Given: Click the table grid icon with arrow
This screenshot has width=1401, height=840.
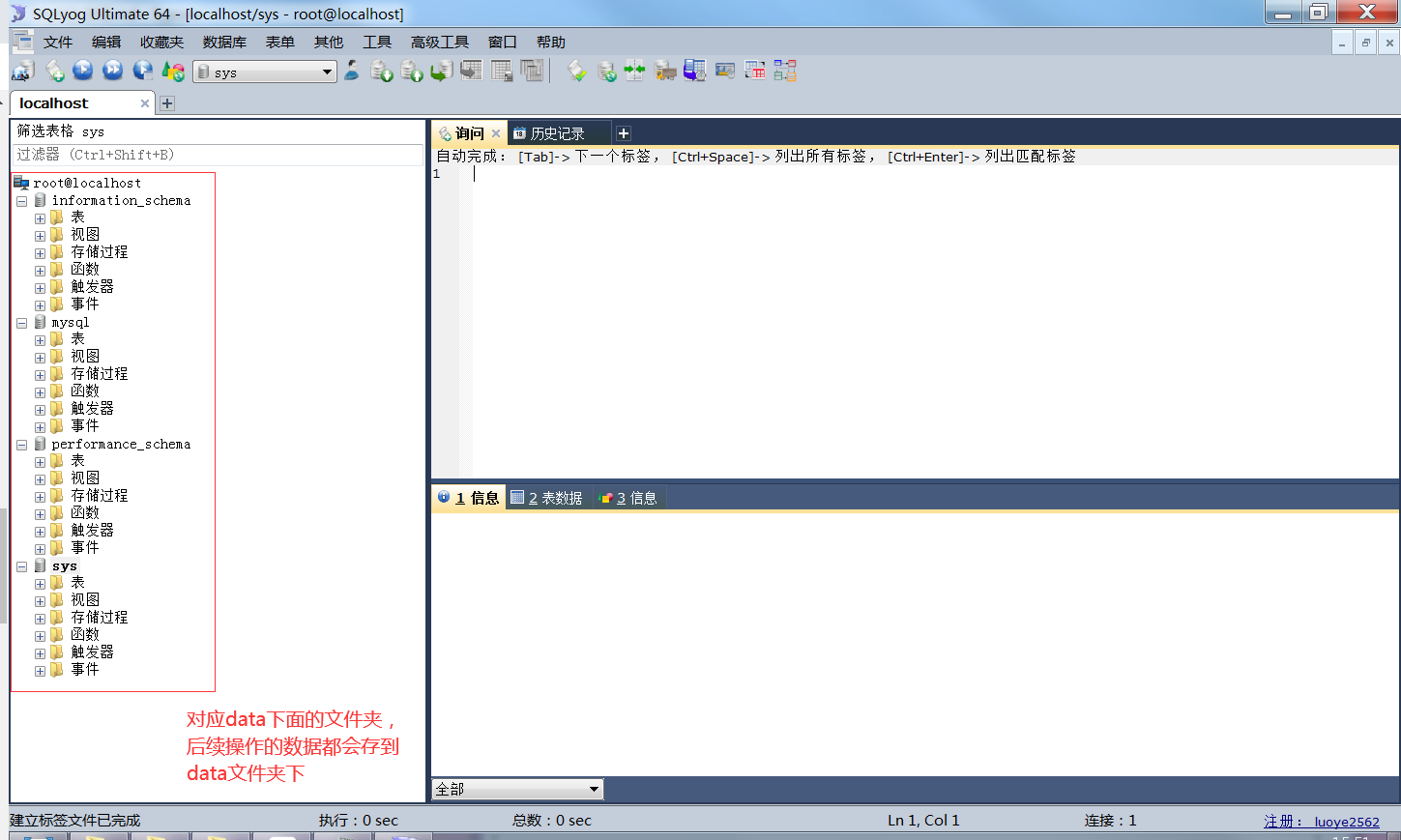Looking at the screenshot, I should click(472, 71).
